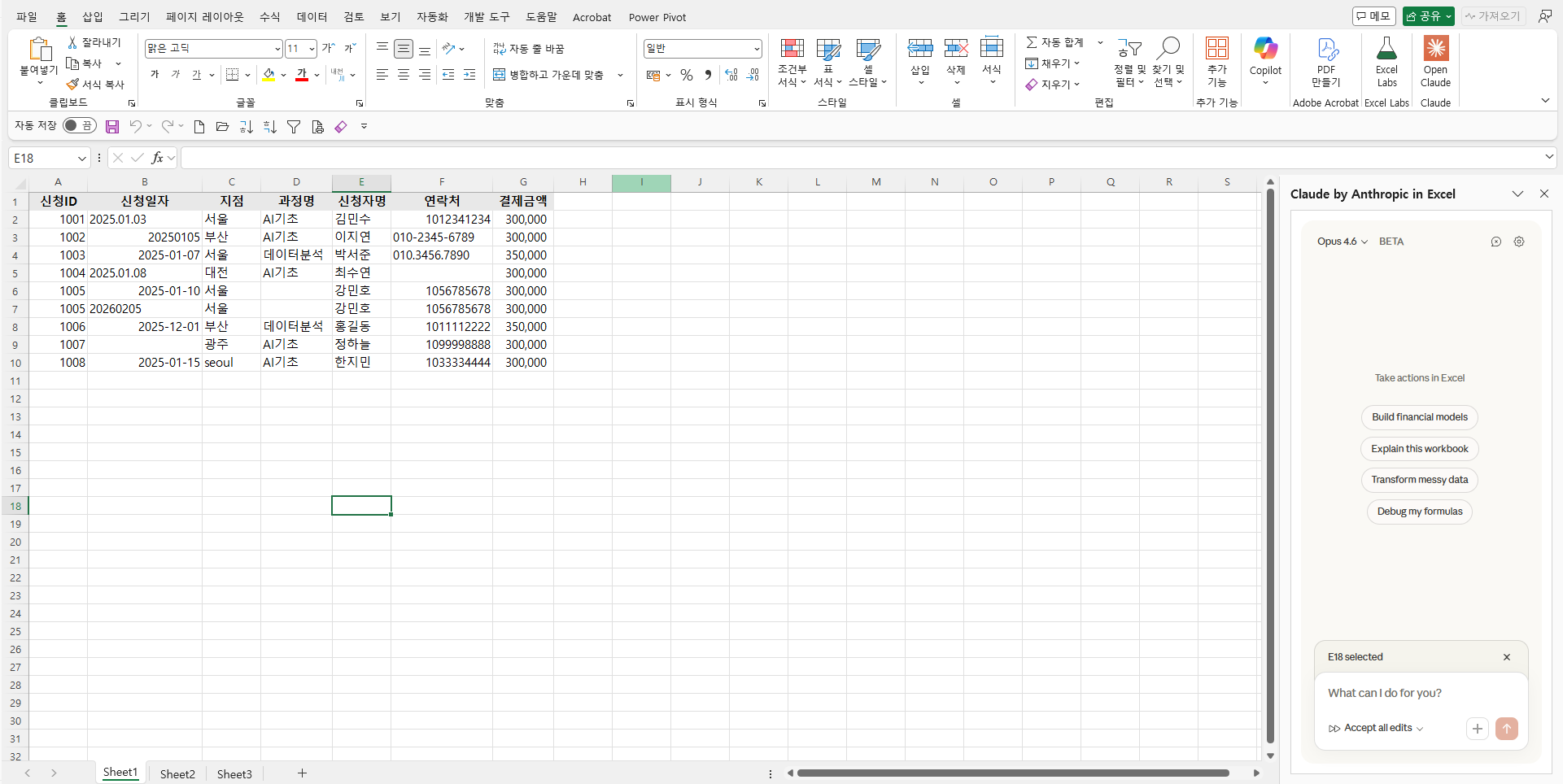
Task: Click the Paste (붙여넣기) clipboard icon
Action: [39, 50]
